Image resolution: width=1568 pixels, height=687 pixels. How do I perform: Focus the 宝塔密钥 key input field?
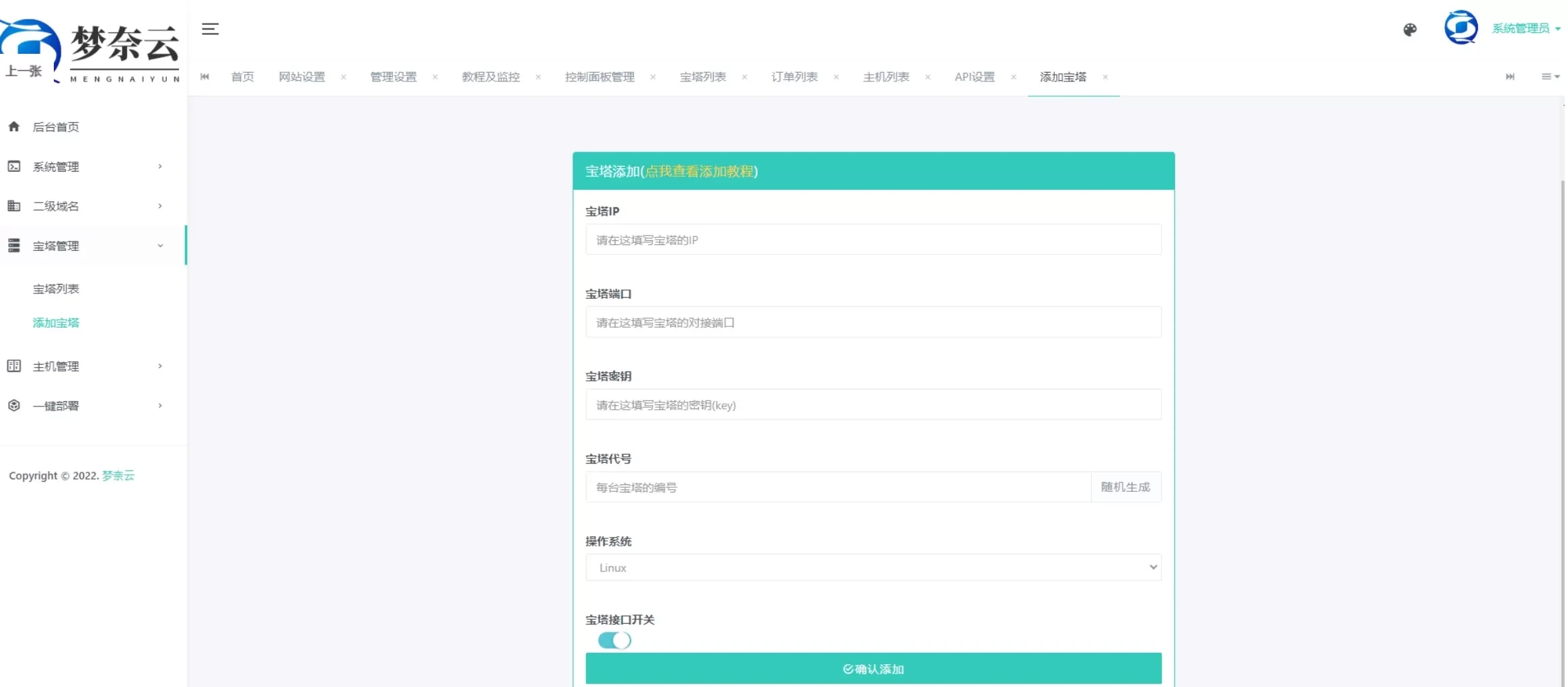[x=873, y=404]
